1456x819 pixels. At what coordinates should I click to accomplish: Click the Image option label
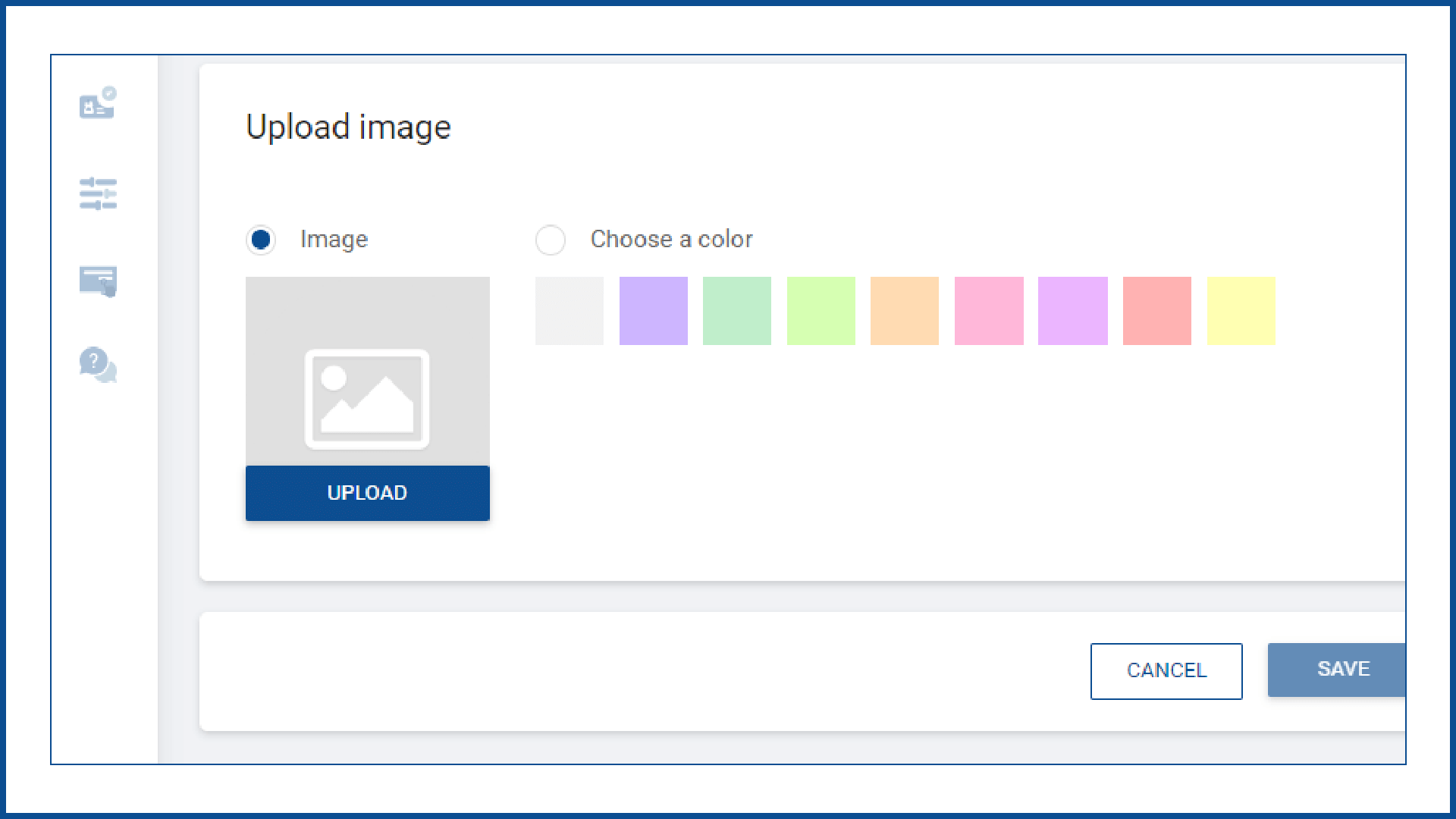[334, 240]
